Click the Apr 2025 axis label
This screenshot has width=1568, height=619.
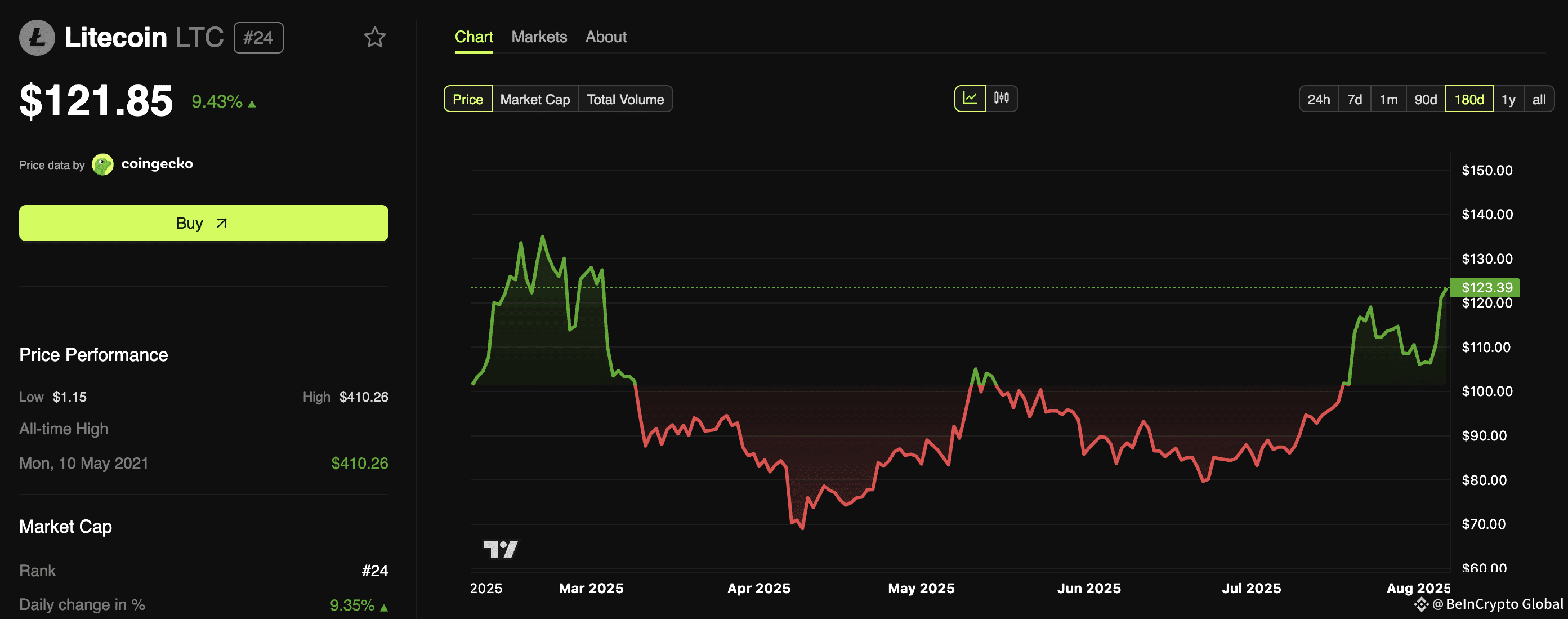coord(758,588)
